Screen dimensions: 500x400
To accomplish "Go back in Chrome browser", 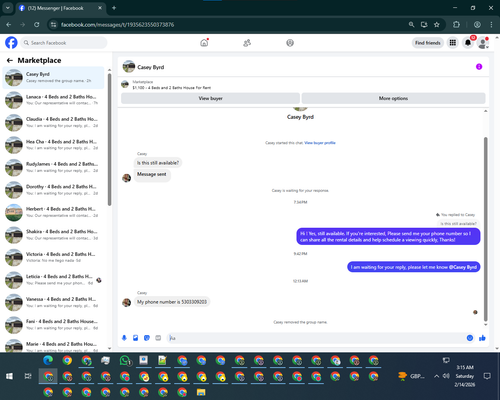I will pyautogui.click(x=9, y=25).
